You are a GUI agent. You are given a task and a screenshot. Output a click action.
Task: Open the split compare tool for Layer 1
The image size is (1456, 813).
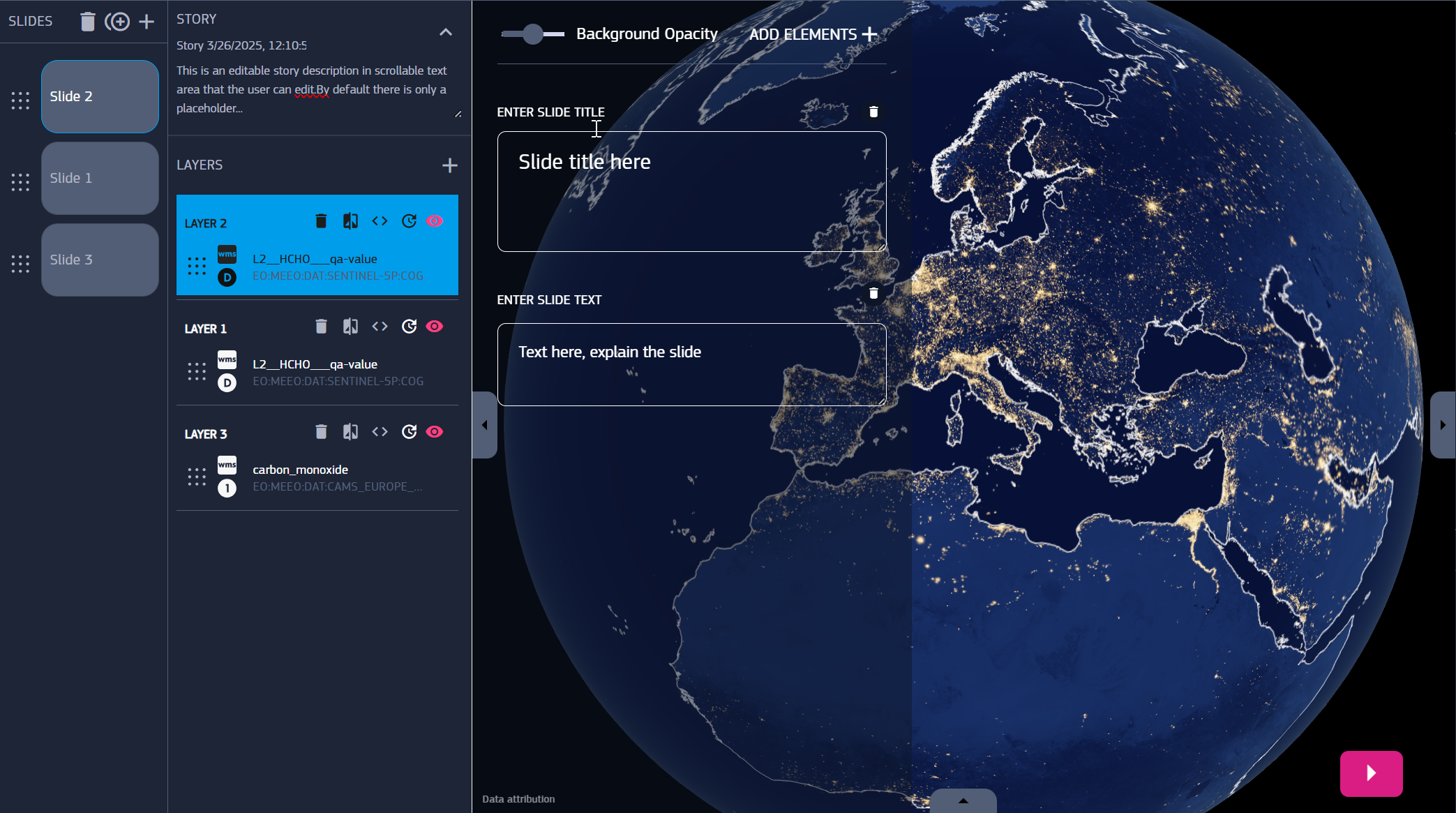[x=350, y=327]
